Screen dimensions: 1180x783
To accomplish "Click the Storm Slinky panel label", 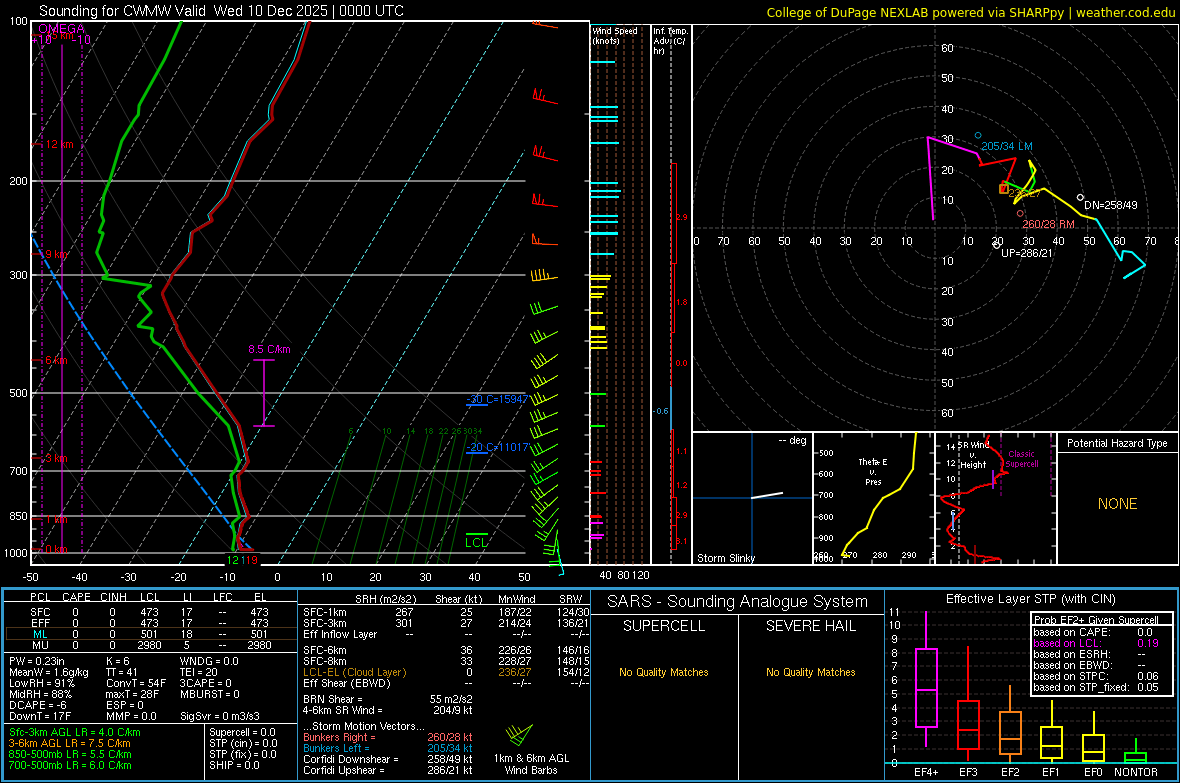I will (725, 558).
